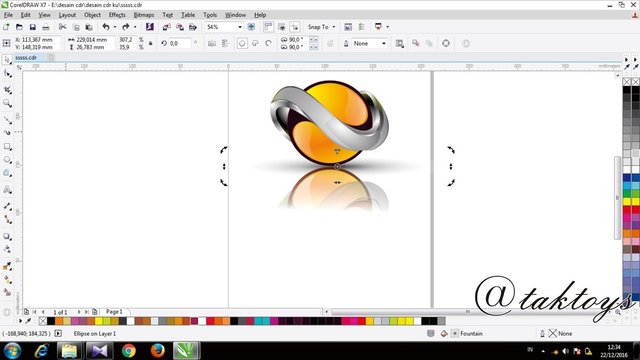Viewport: 640px width, 360px height.
Task: Click the Redo arrow button
Action: 126,27
